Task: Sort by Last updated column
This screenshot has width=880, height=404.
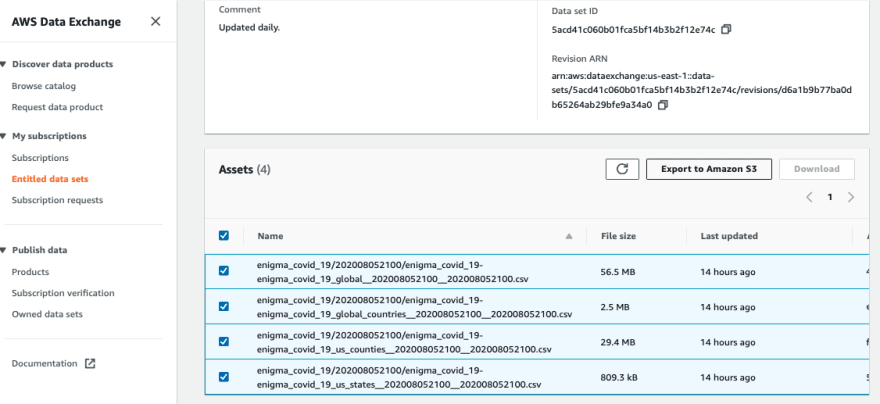Action: tap(729, 236)
